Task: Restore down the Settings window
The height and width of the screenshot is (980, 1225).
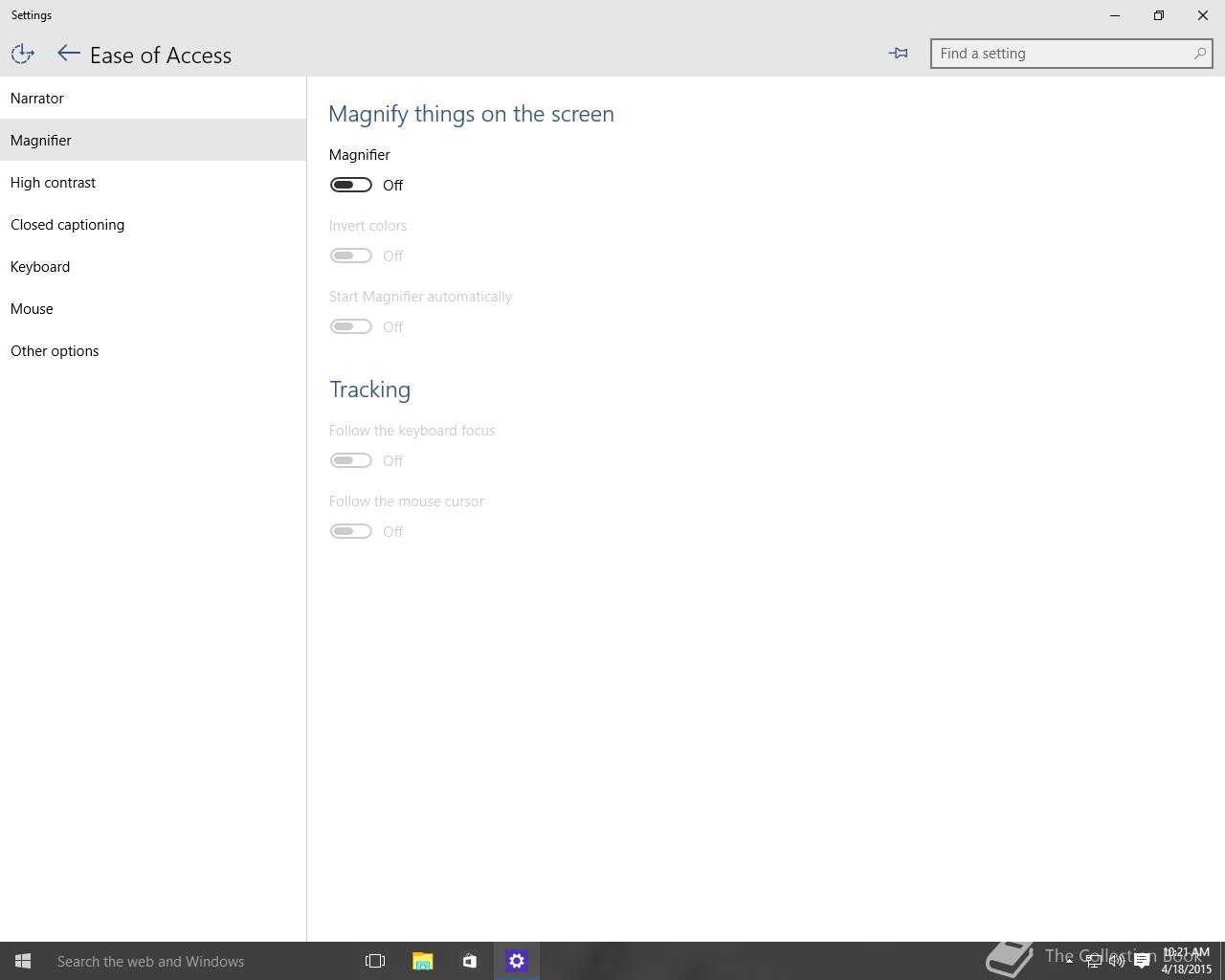Action: 1159,15
